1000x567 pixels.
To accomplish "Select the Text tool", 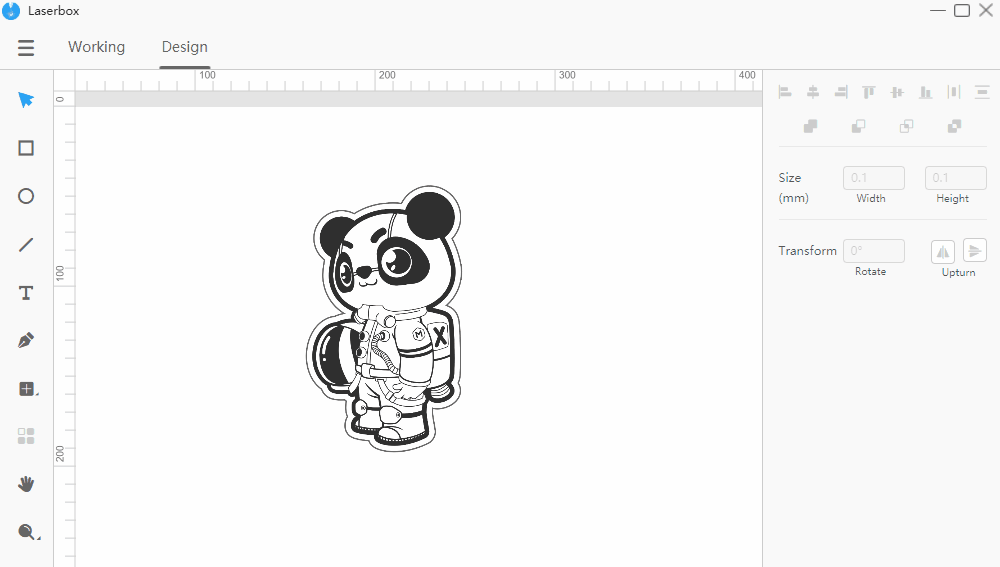I will click(x=26, y=293).
